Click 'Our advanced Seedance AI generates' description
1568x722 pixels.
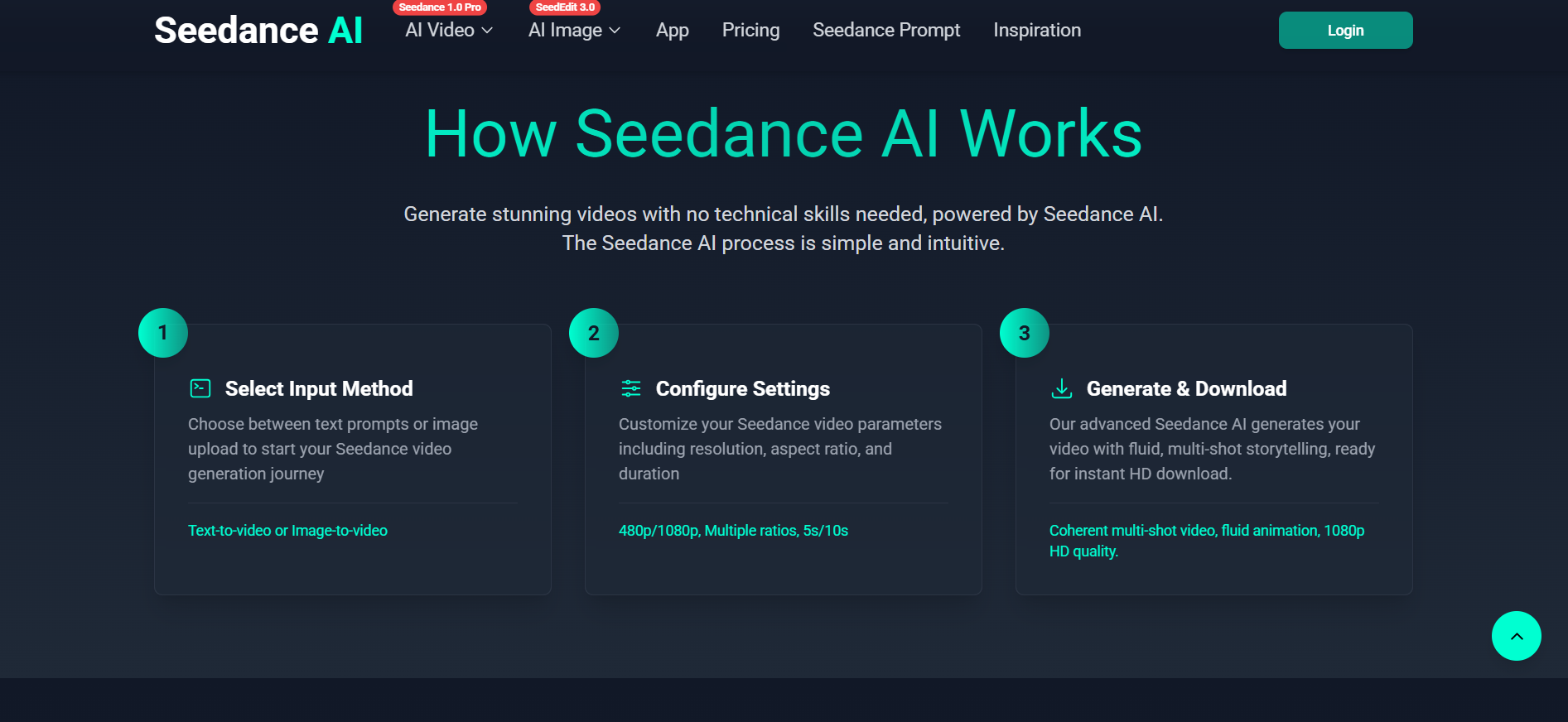point(1212,449)
